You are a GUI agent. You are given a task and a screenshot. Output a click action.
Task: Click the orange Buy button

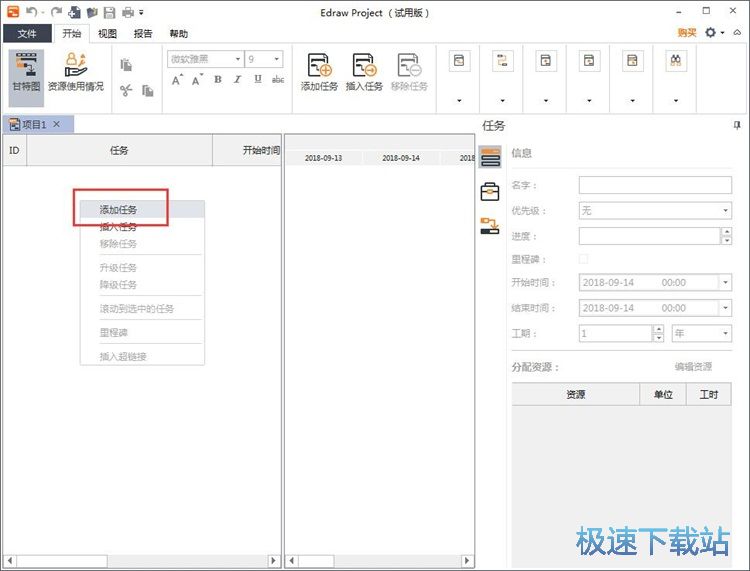(687, 32)
